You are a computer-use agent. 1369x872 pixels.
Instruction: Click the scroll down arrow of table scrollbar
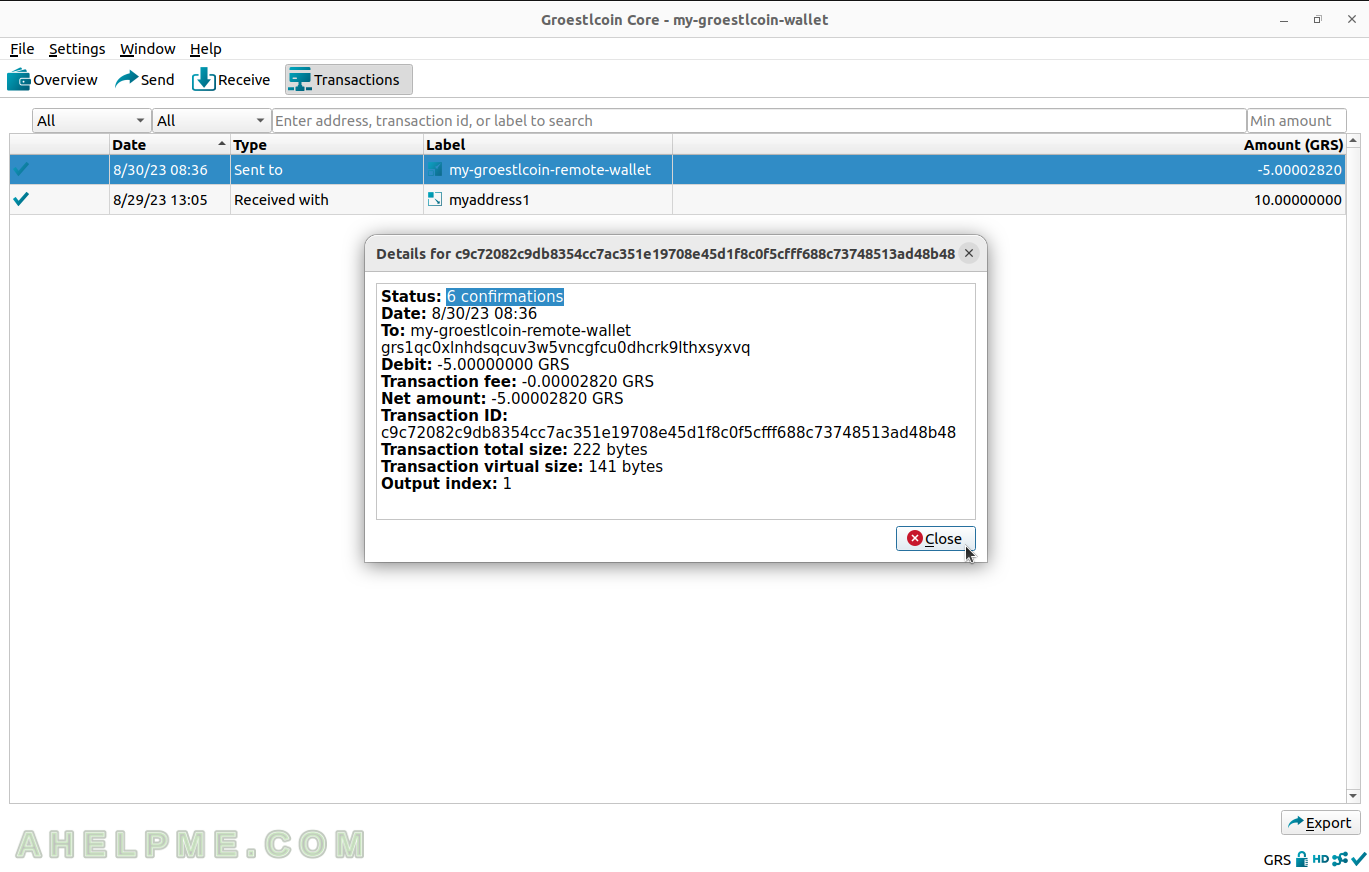pos(1354,796)
